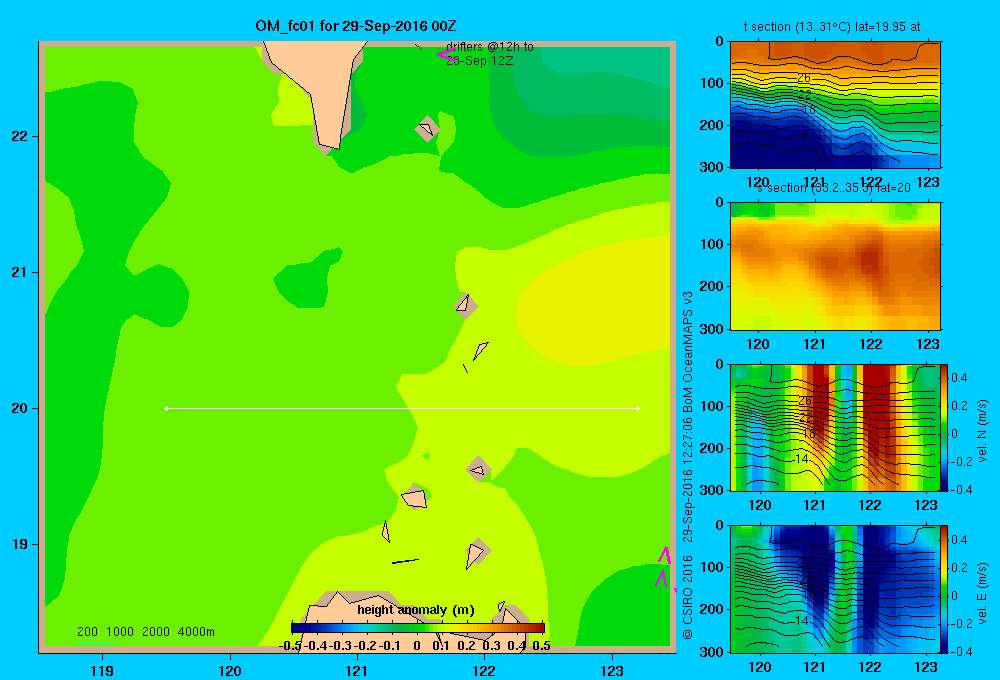This screenshot has height=680, width=1000.
Task: Click the island just below latitude 21 near 122
Action: [x=466, y=306]
